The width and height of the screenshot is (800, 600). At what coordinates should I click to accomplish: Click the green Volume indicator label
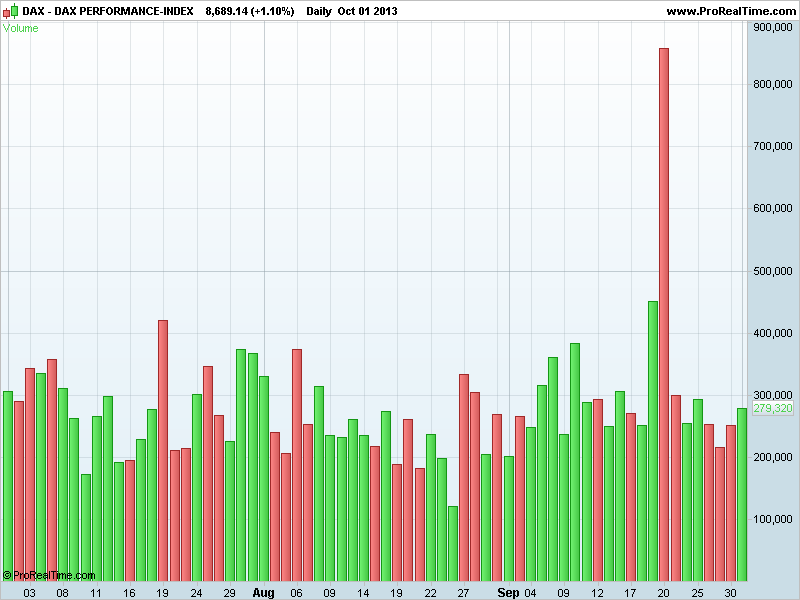pyautogui.click(x=20, y=28)
